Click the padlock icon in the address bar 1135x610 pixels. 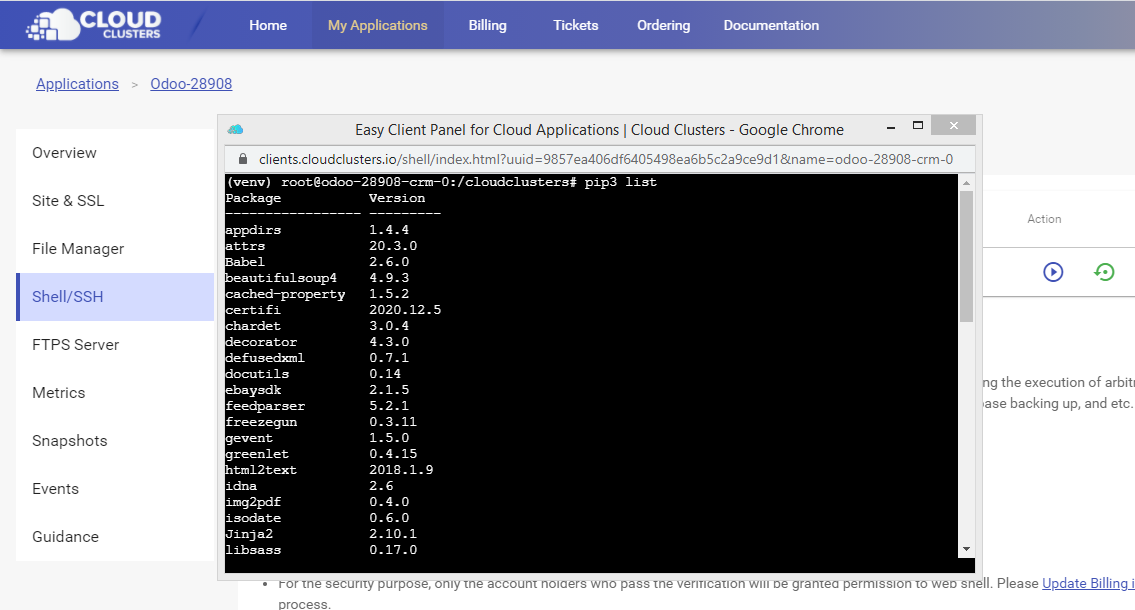pyautogui.click(x=242, y=158)
